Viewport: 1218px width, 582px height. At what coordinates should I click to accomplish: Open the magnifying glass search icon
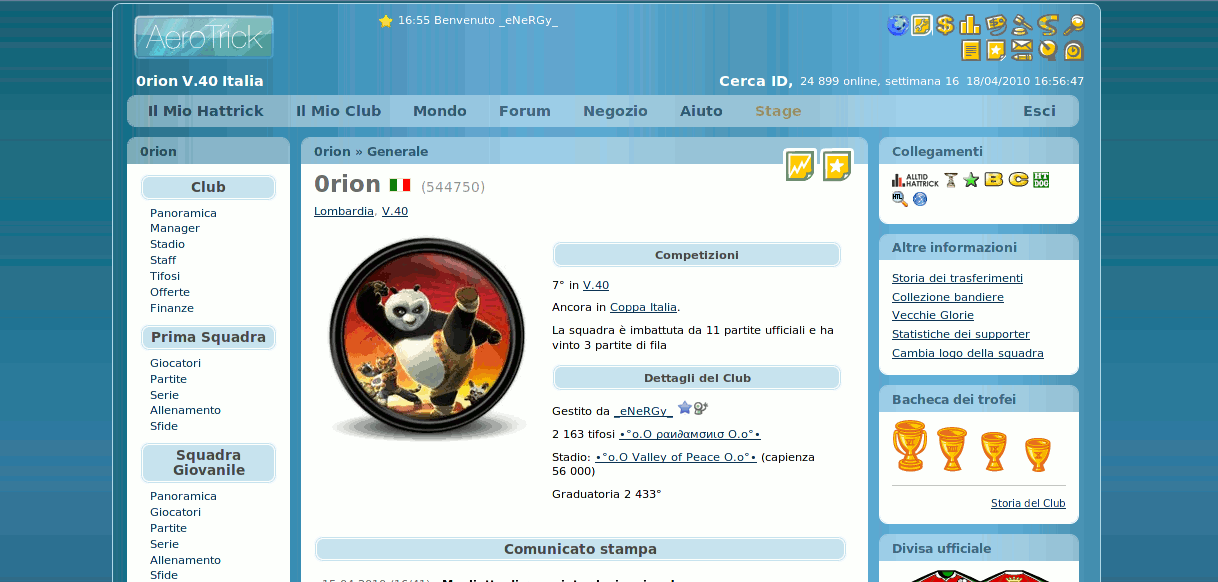1074,25
